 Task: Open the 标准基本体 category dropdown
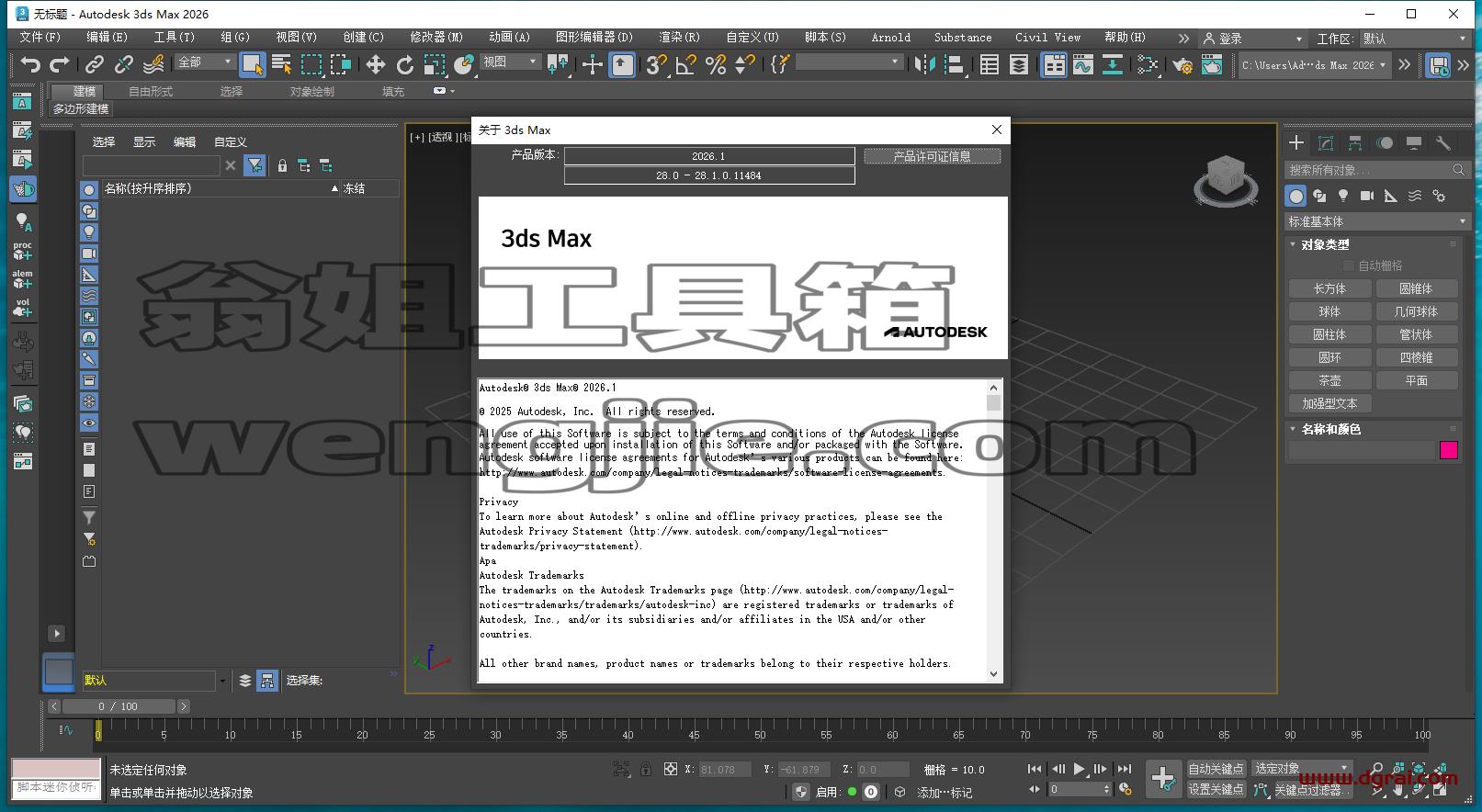(x=1376, y=221)
